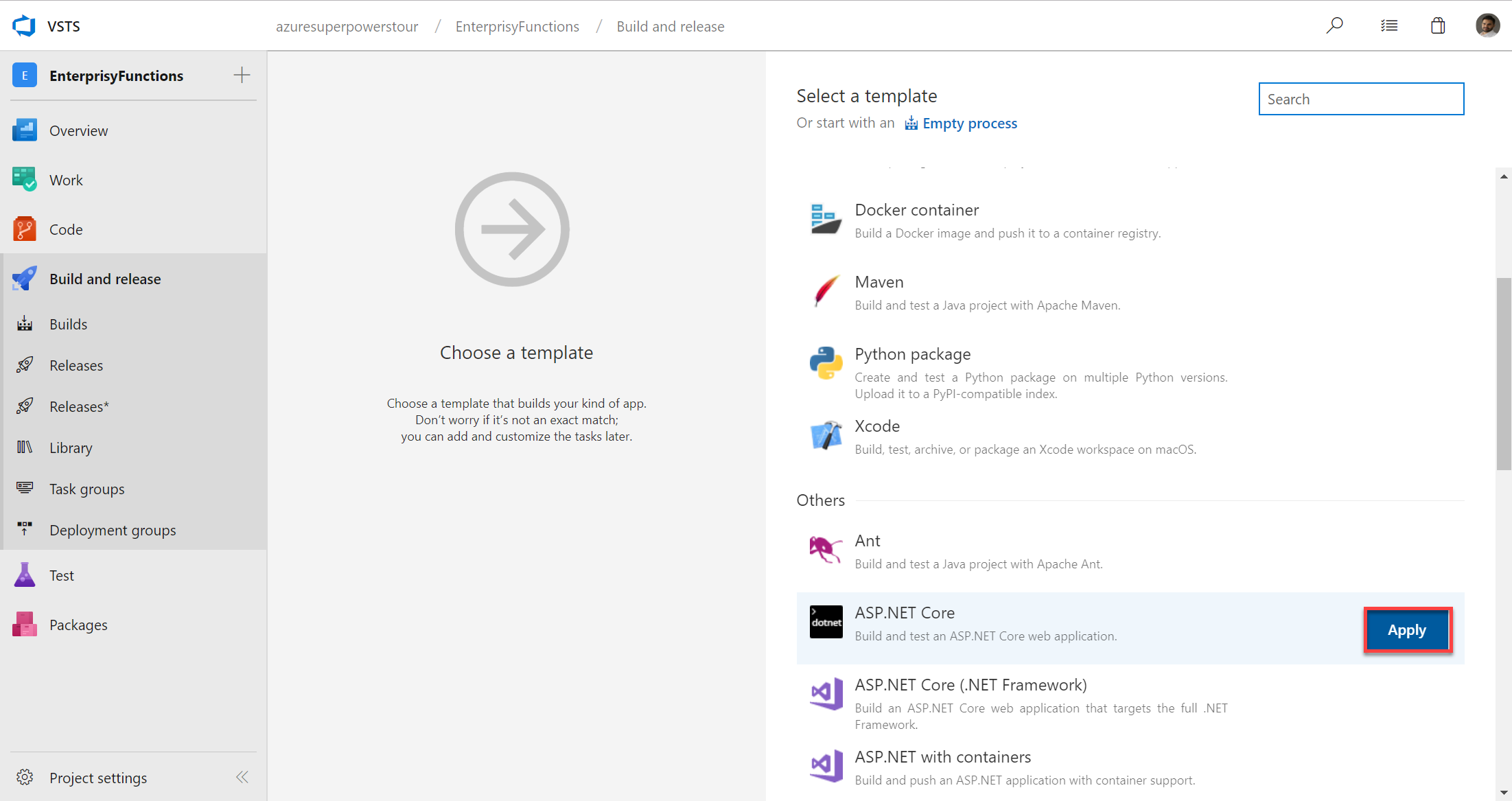Choose ASP.NET Core (.NET Framework) title

(970, 684)
